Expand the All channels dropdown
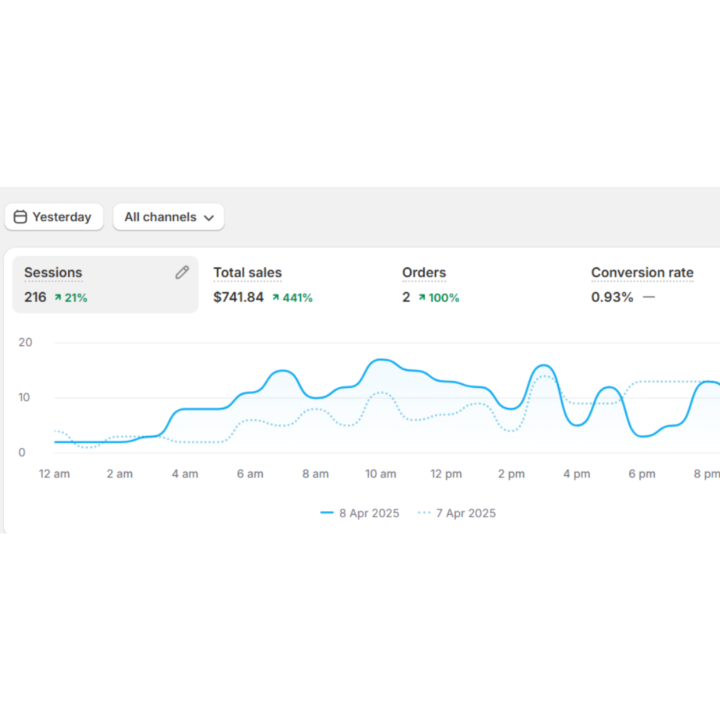 pyautogui.click(x=169, y=217)
